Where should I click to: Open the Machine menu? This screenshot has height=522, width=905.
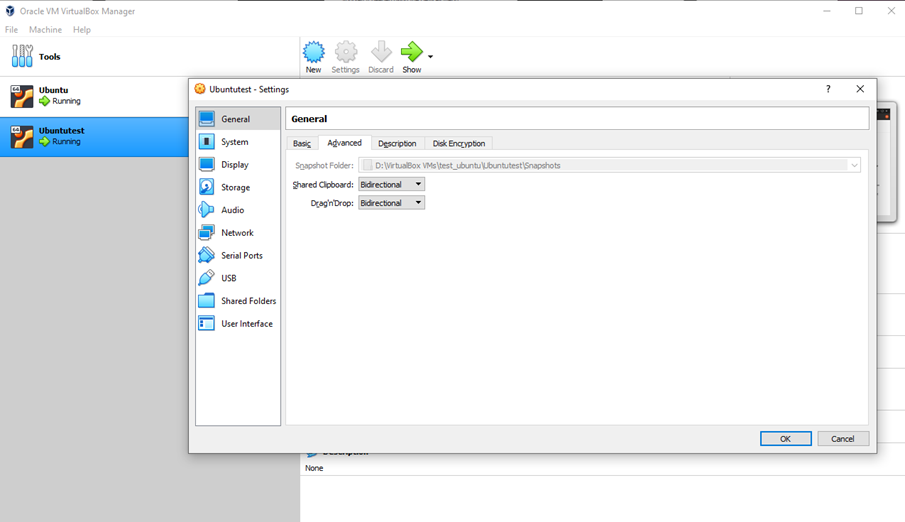click(46, 29)
